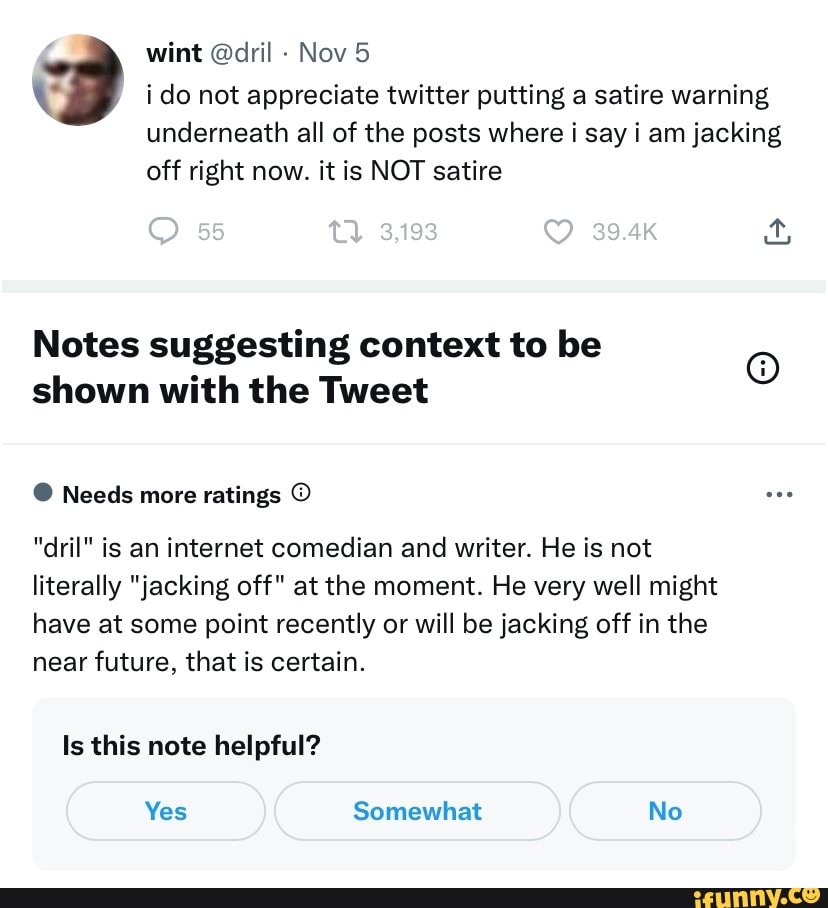
Task: Click the Nov 5 timestamp
Action: [x=333, y=52]
